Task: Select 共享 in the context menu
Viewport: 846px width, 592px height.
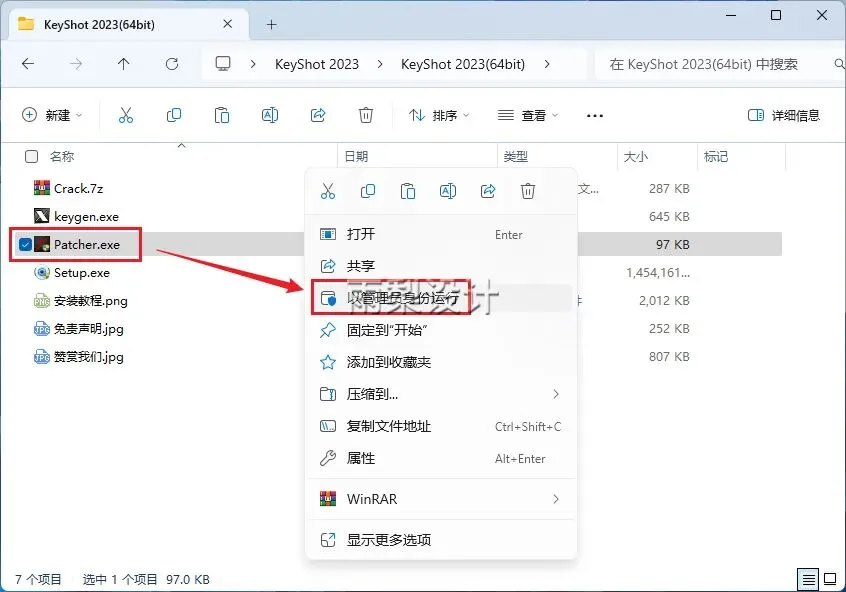Action: click(x=441, y=266)
